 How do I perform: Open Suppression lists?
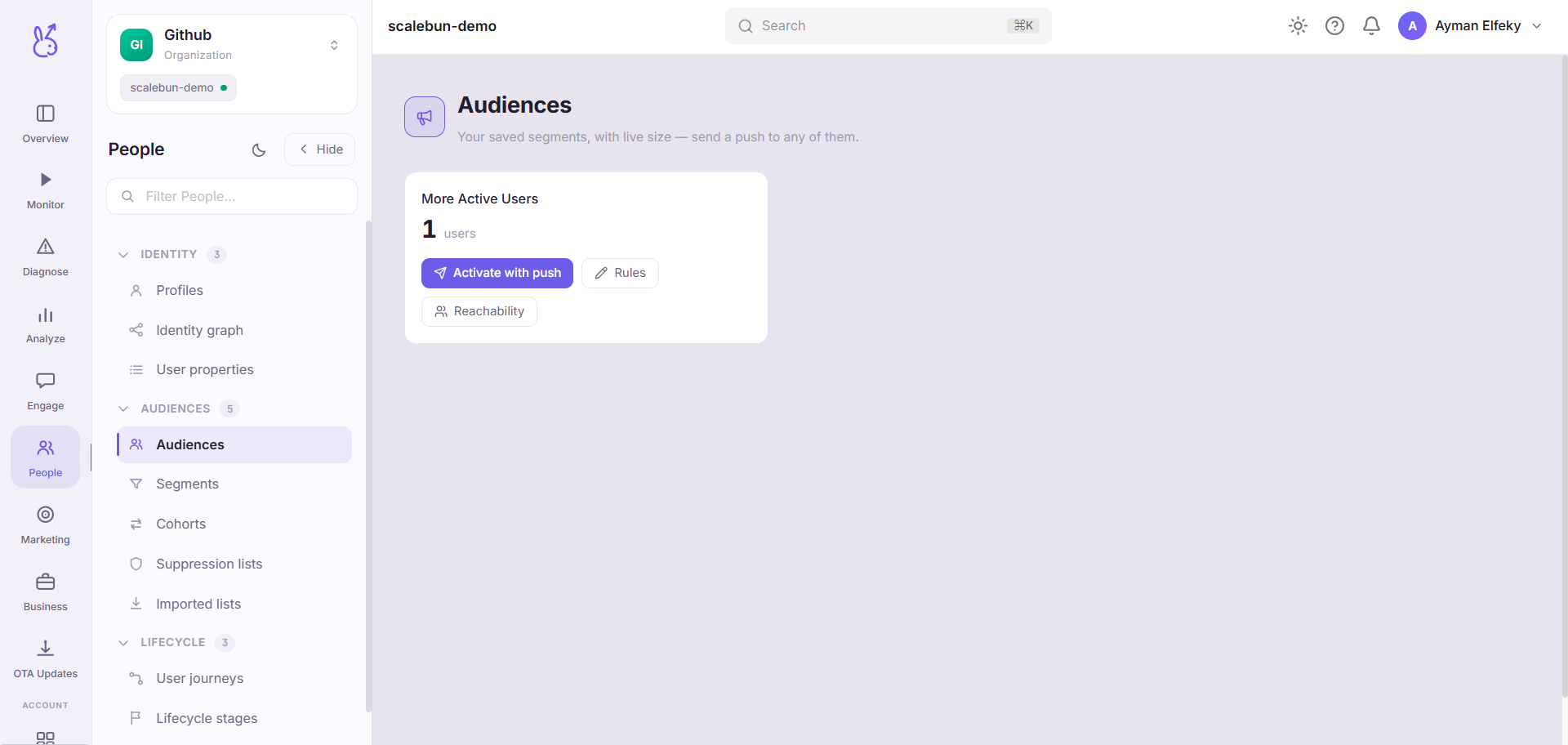click(x=234, y=564)
